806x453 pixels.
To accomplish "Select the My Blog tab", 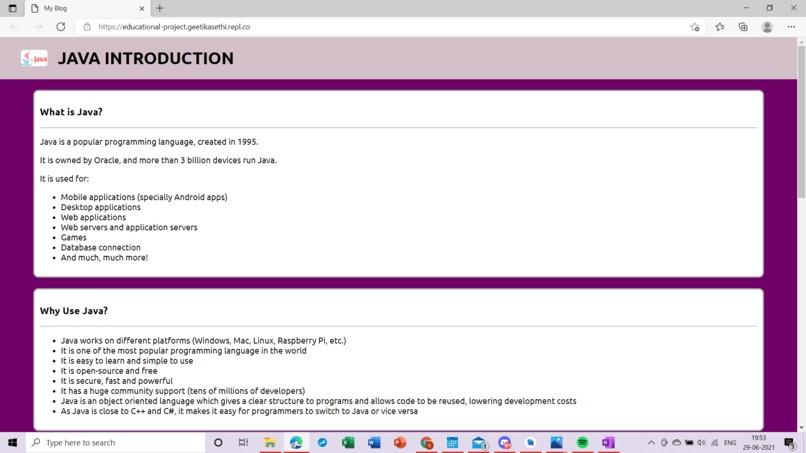I will click(x=87, y=8).
